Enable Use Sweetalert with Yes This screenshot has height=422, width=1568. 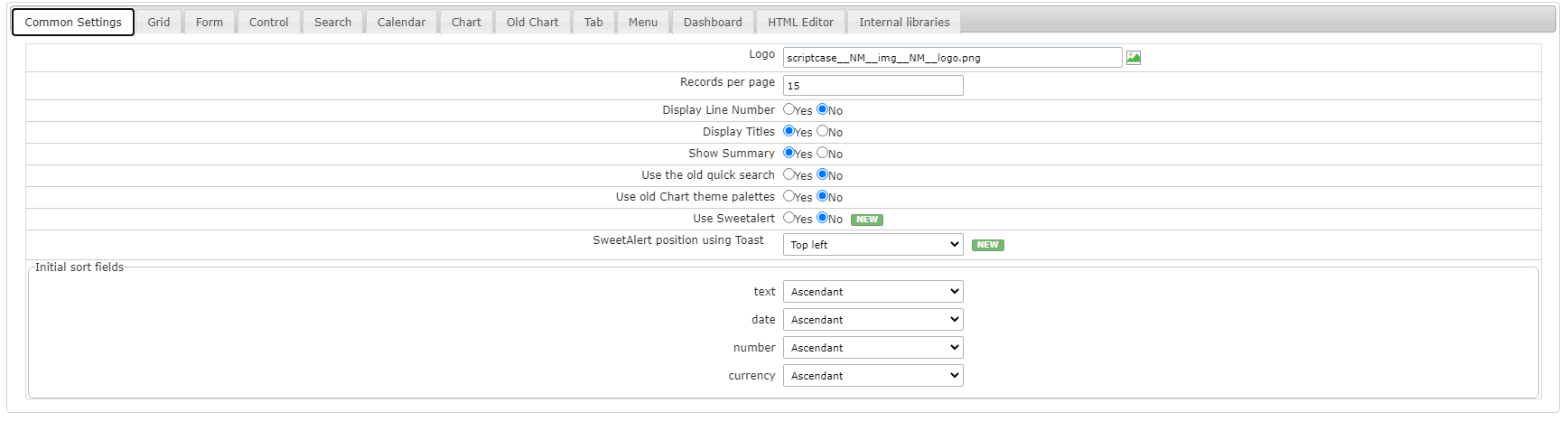[789, 218]
